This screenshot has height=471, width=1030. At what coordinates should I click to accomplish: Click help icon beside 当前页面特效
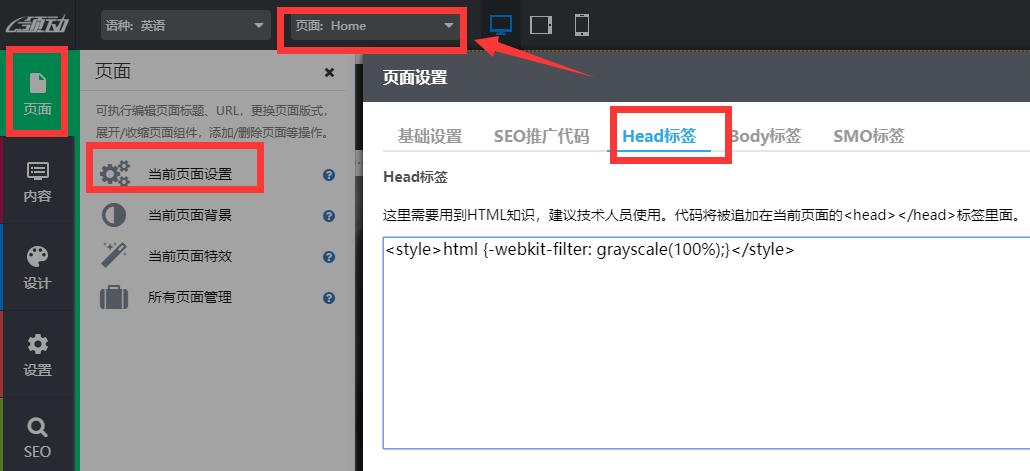coord(328,257)
